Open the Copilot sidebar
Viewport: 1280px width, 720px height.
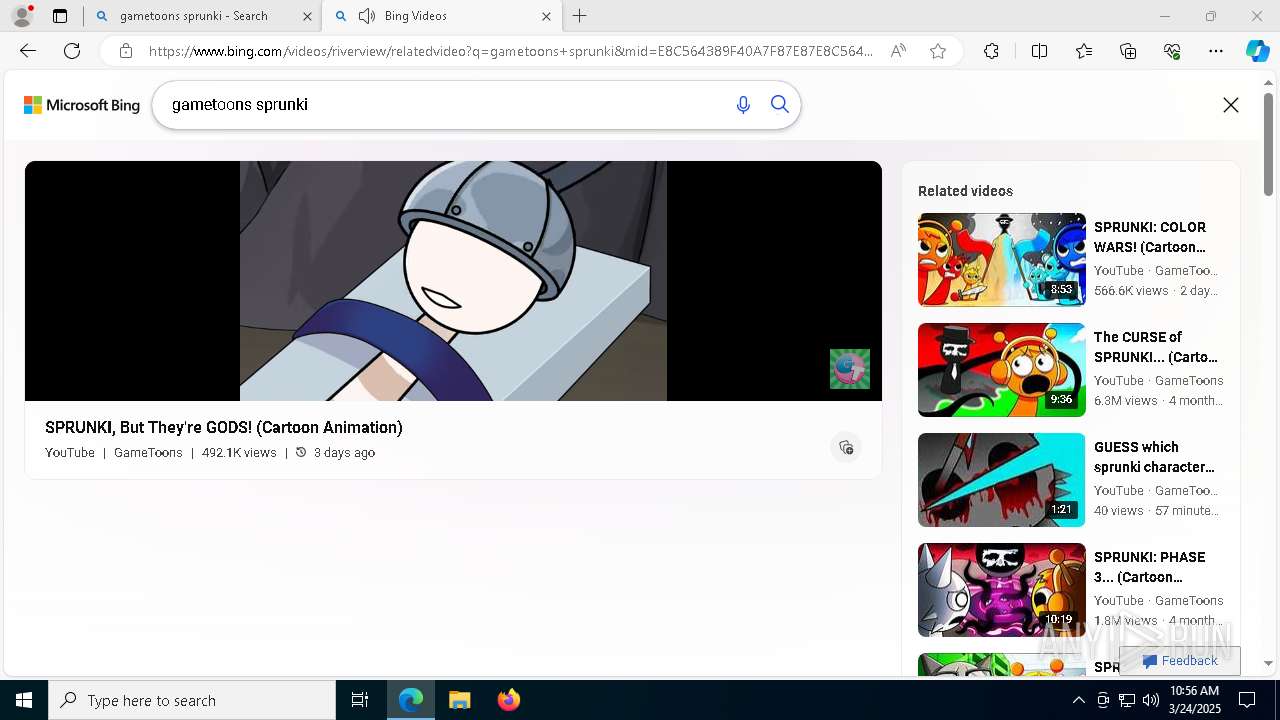tap(1257, 51)
